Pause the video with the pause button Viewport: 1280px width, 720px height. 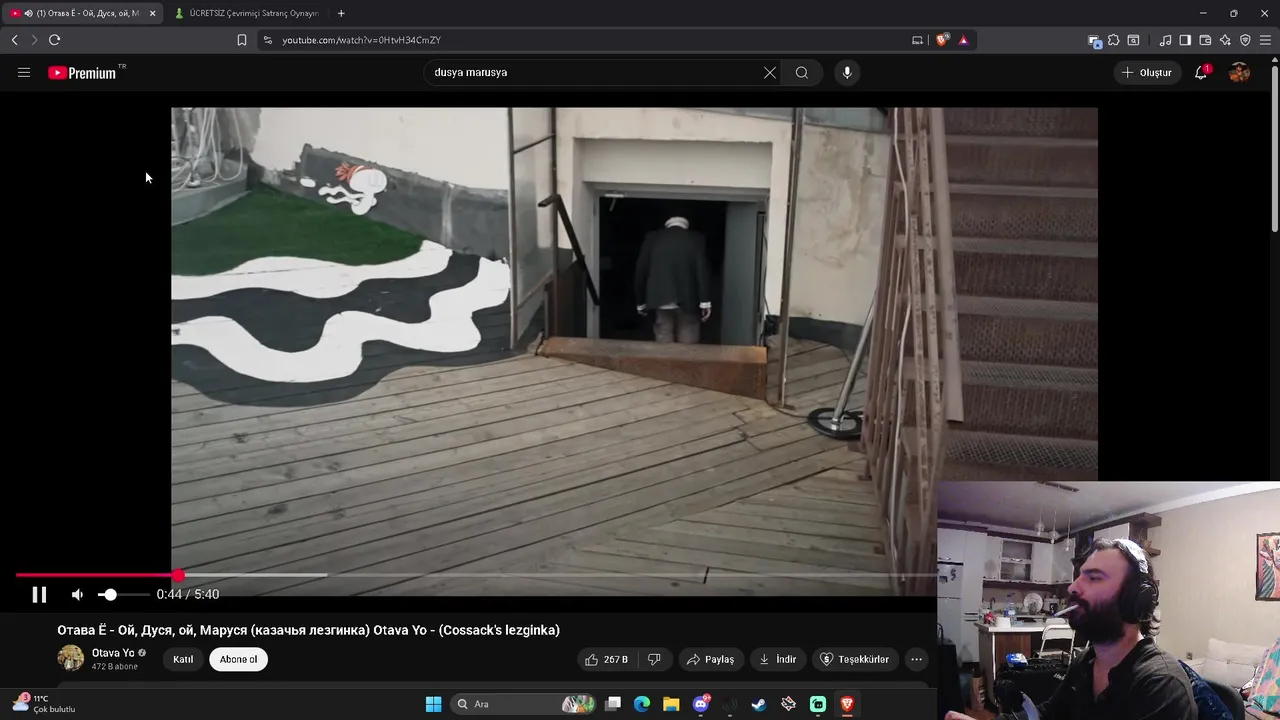(x=39, y=595)
